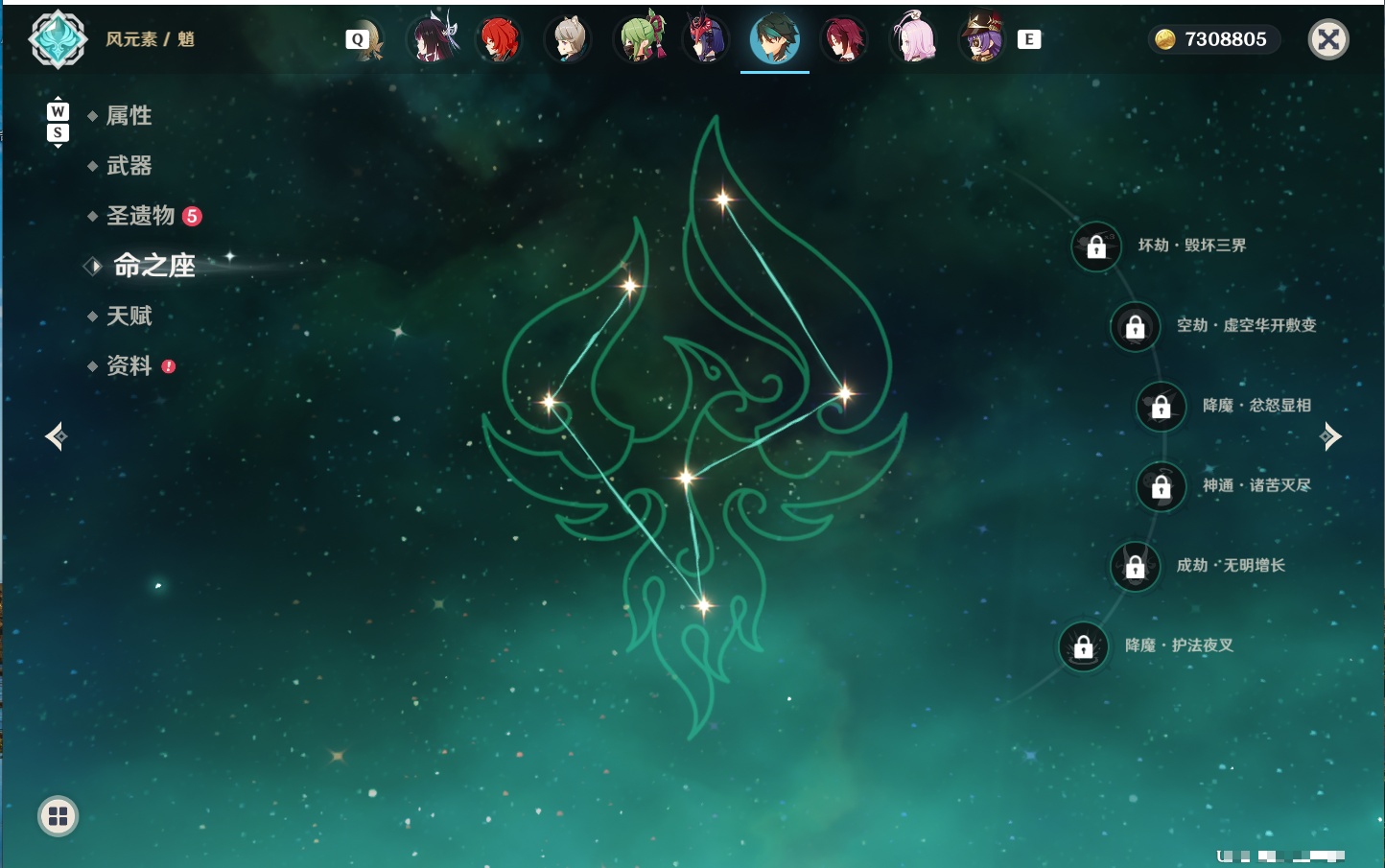Viewport: 1385px width, 868px height.
Task: Open the 资料 menu item
Action: 129,365
